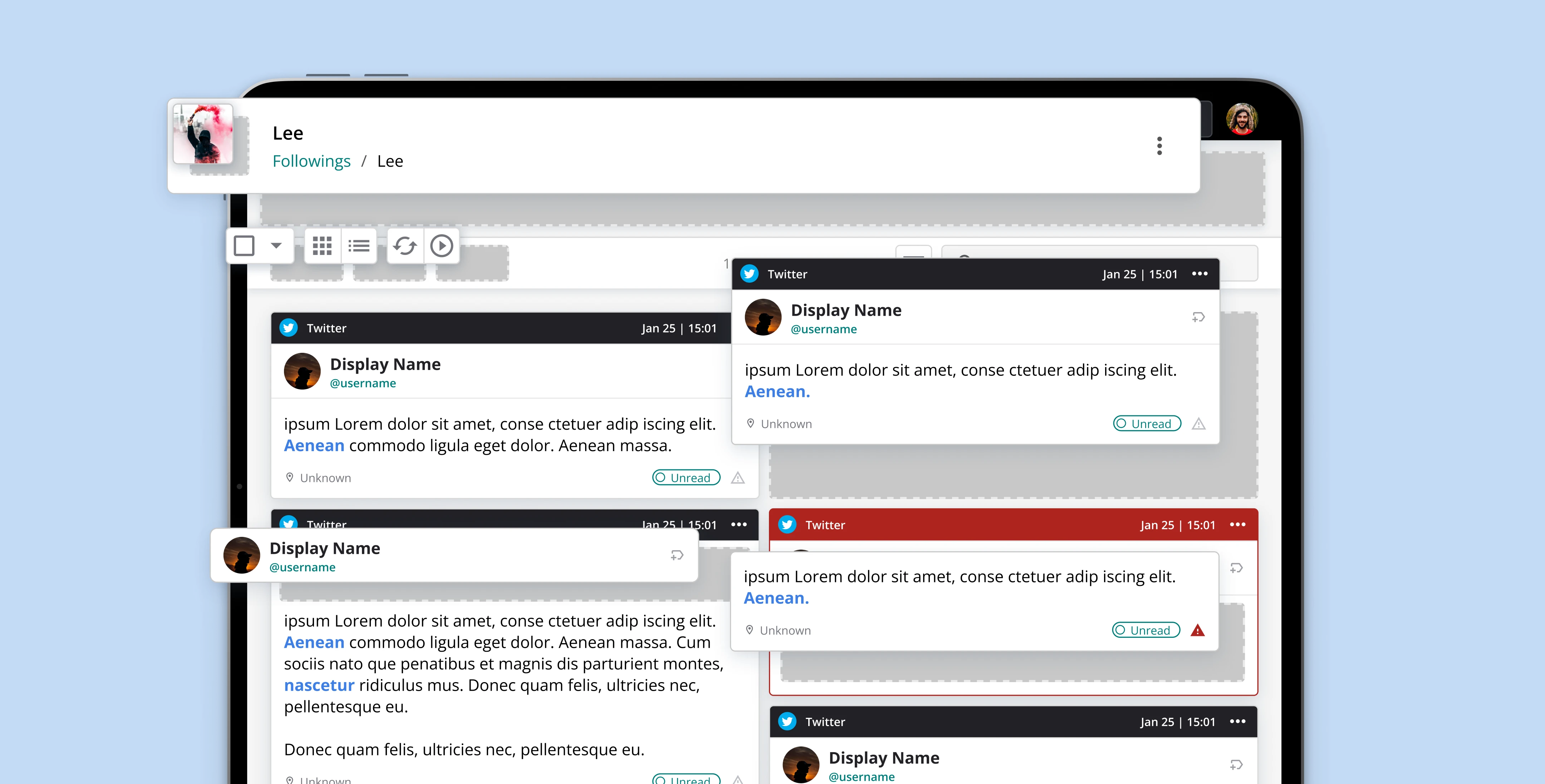Open the three-dot menu on the second left-column card
Screen dimensions: 1545x784
coord(739,524)
